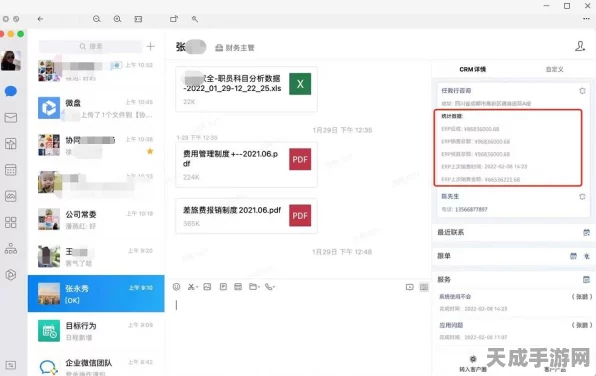Open the xls file with green X icon
596x376 pixels.
246,89
